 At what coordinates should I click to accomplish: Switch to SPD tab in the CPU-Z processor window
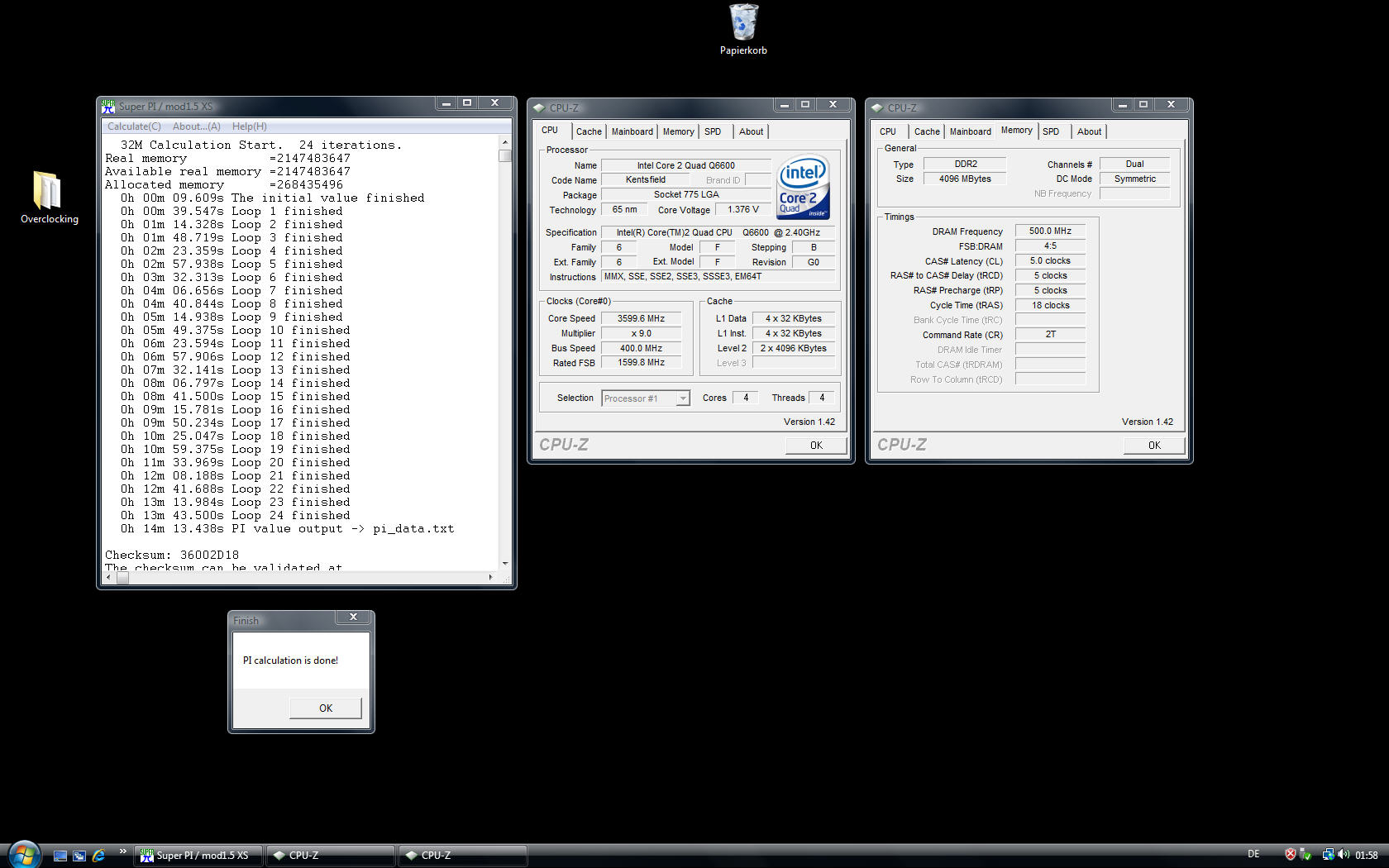[713, 131]
